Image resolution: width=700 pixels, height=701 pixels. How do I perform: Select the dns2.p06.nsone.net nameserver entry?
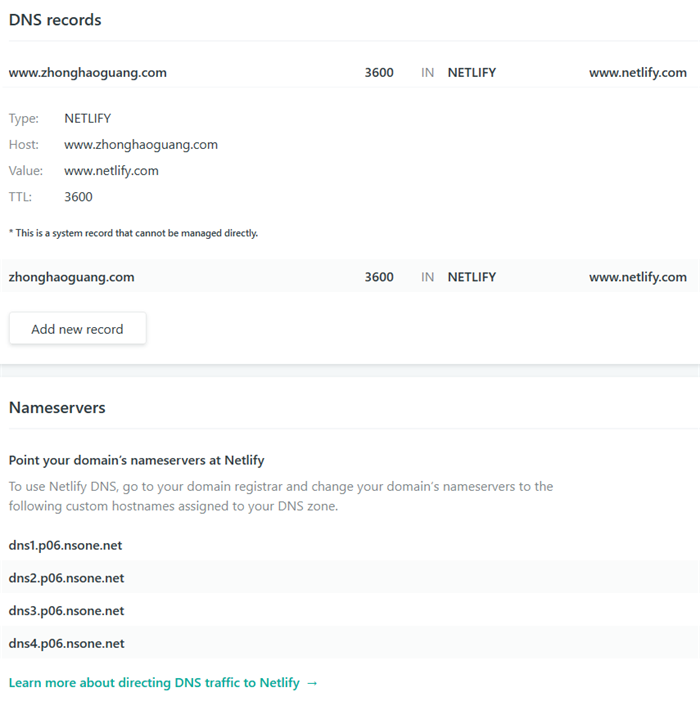click(66, 578)
